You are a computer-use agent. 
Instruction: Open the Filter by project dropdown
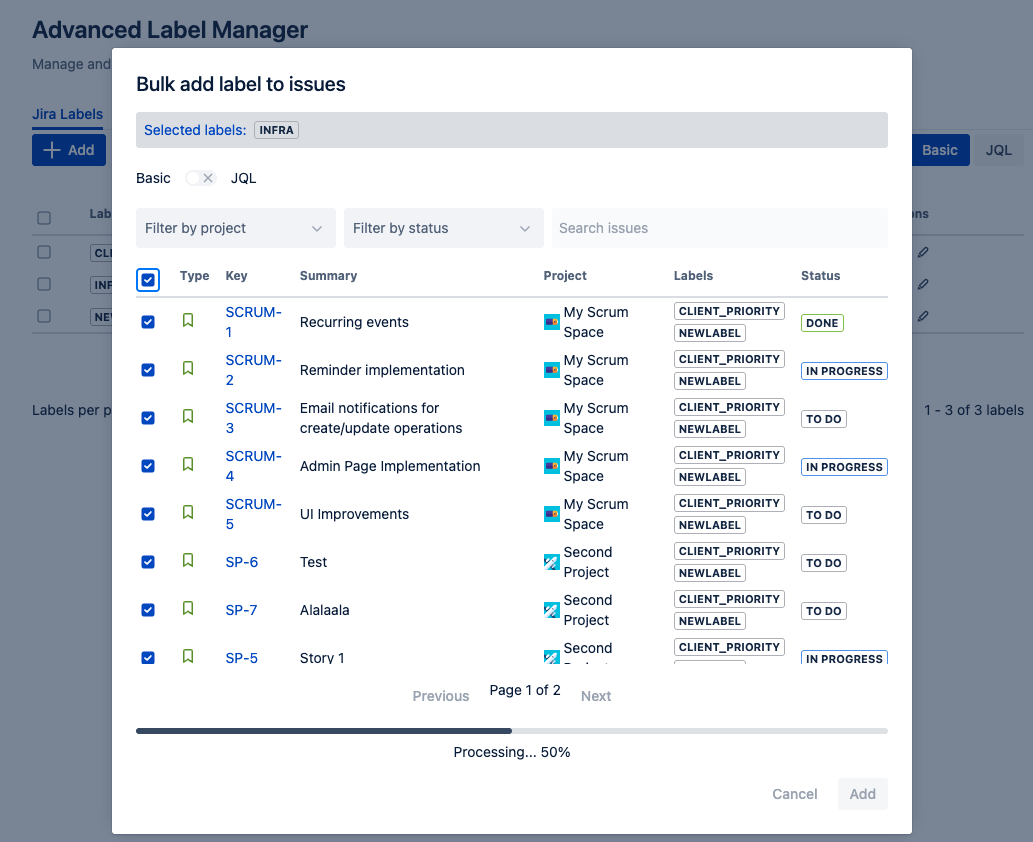235,228
